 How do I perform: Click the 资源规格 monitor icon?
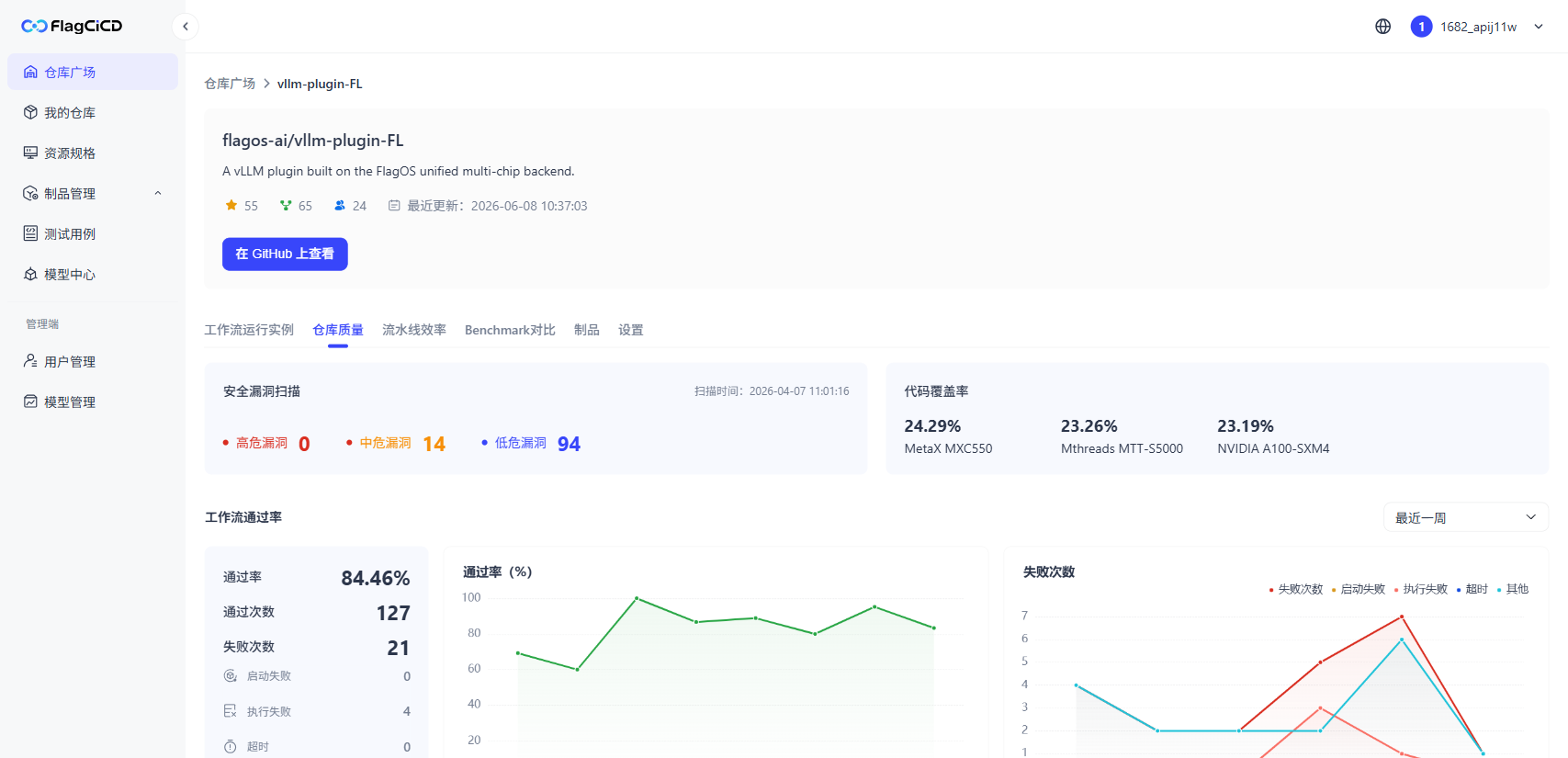[30, 153]
